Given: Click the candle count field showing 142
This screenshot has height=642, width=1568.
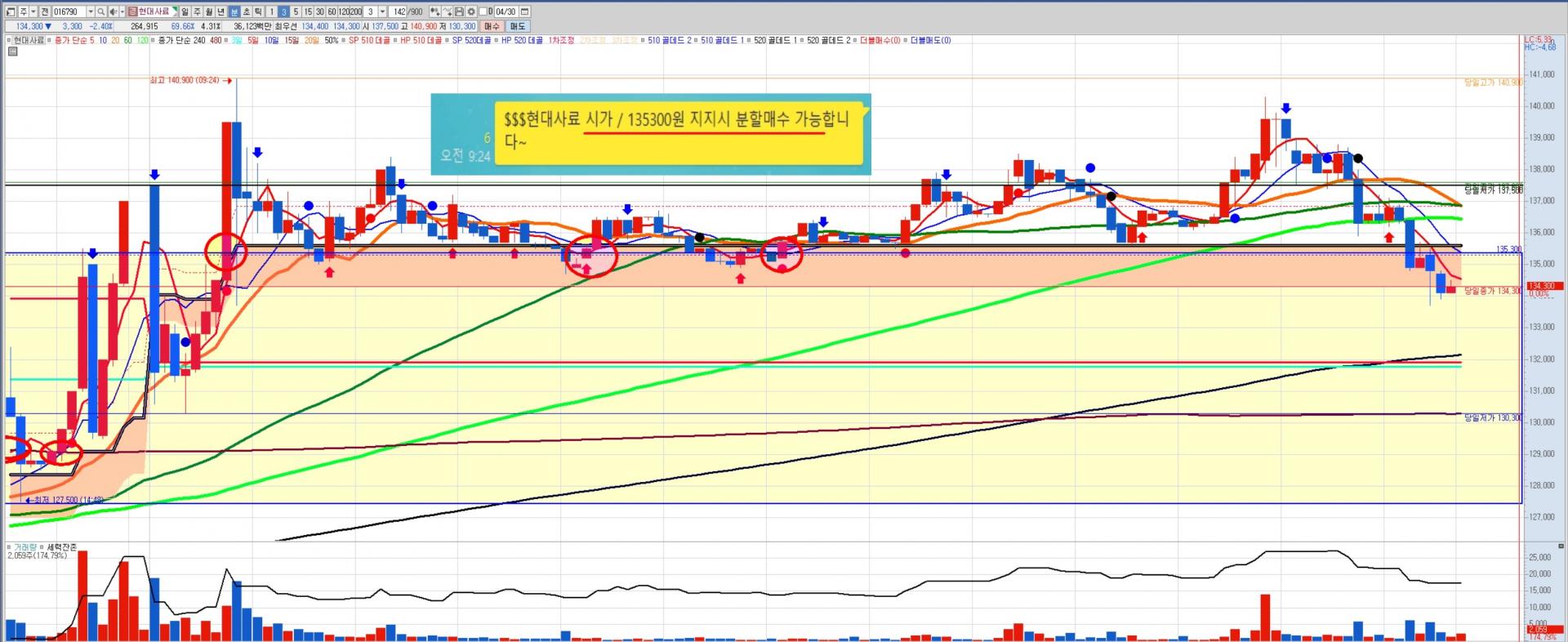Looking at the screenshot, I should coord(399,12).
